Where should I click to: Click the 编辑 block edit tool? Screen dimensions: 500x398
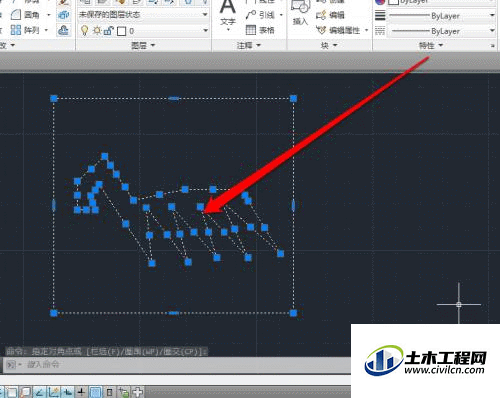tap(330, 15)
